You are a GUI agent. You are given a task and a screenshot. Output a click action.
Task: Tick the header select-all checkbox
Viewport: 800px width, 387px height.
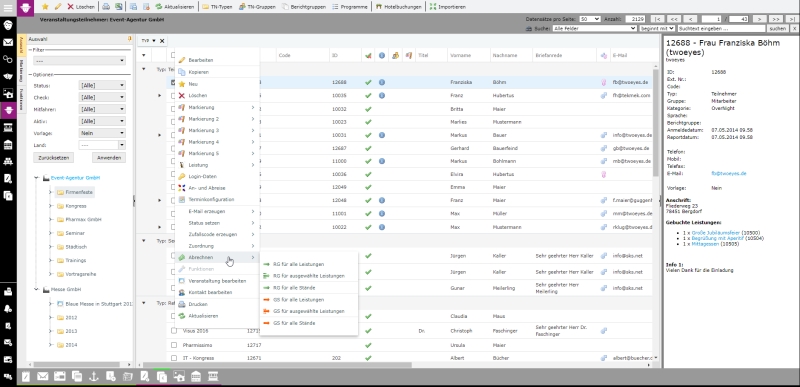pyautogui.click(x=173, y=55)
